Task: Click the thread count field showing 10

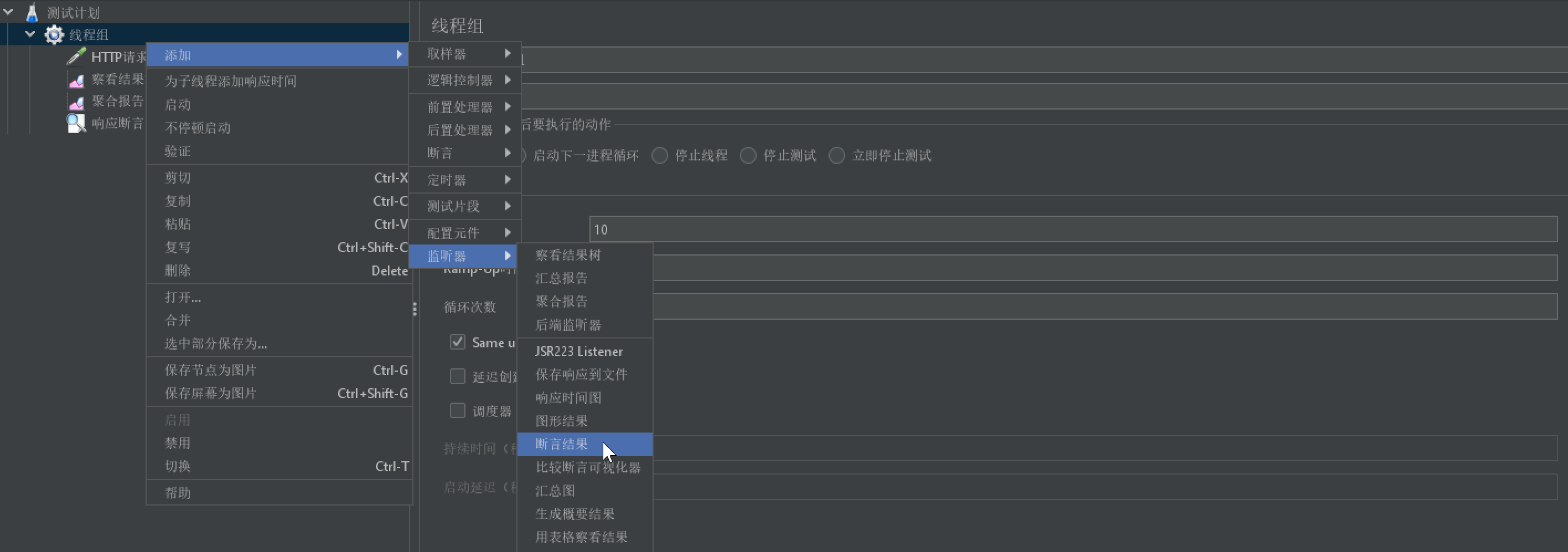Action: pos(1073,230)
